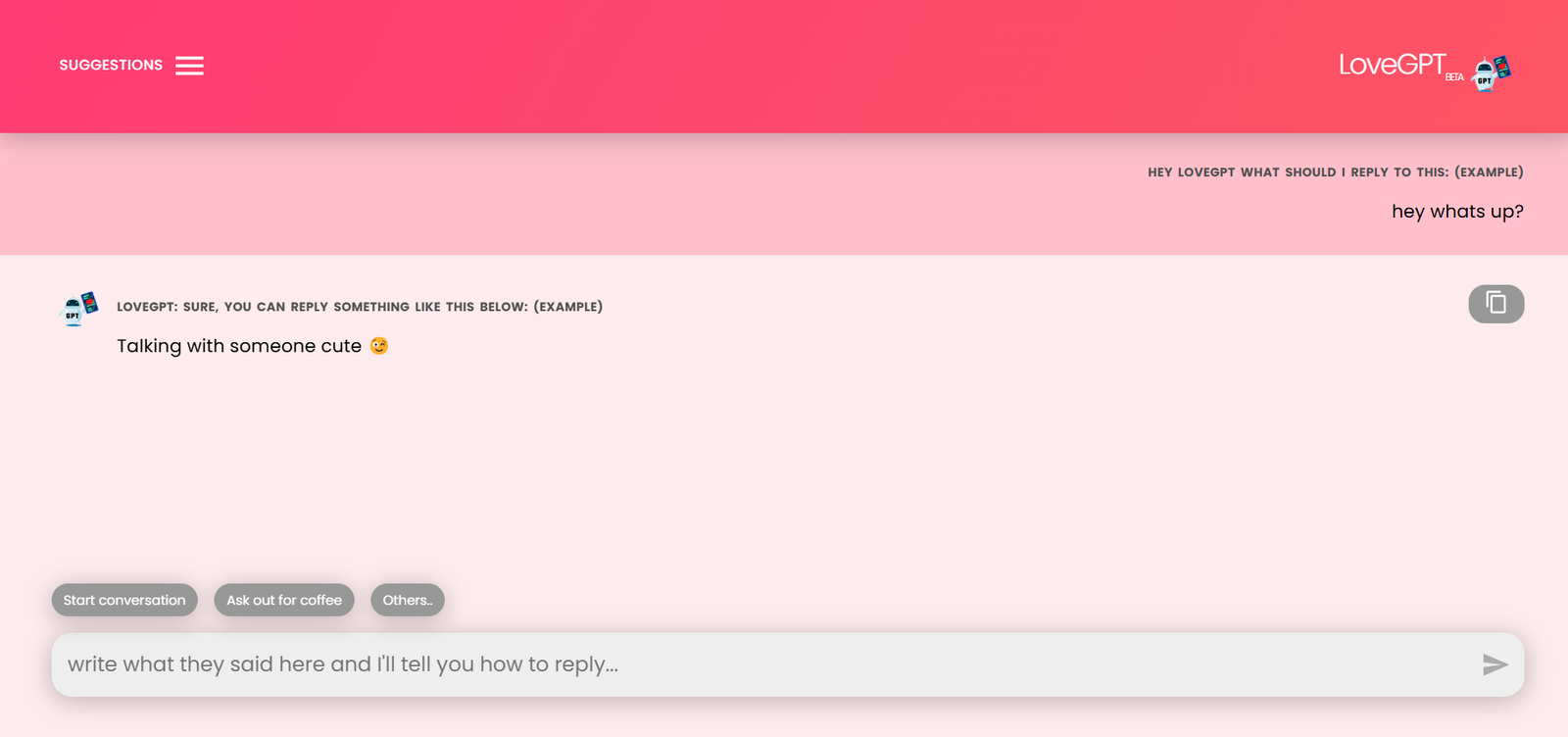
Task: Click the BETA label next to logo
Action: coord(1454,77)
